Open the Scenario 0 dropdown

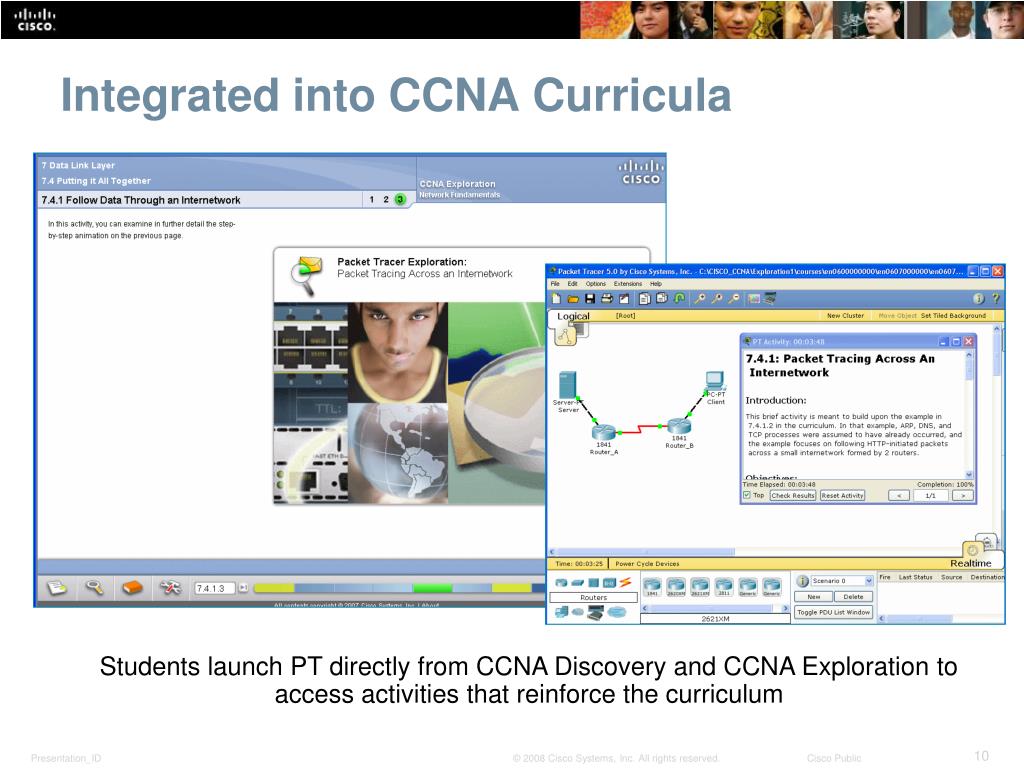coord(842,581)
